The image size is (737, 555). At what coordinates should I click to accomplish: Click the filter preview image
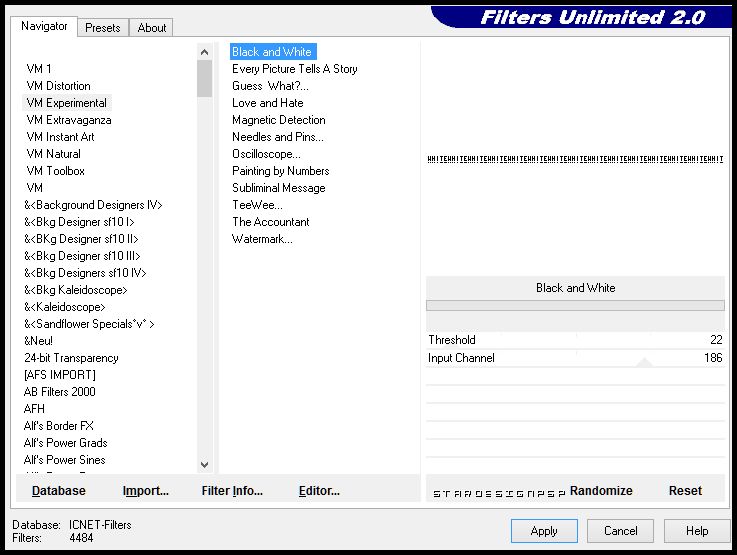pos(575,159)
